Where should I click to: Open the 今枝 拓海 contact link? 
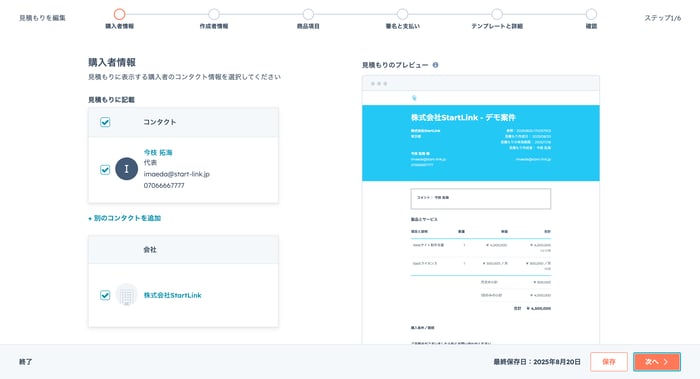coord(158,152)
